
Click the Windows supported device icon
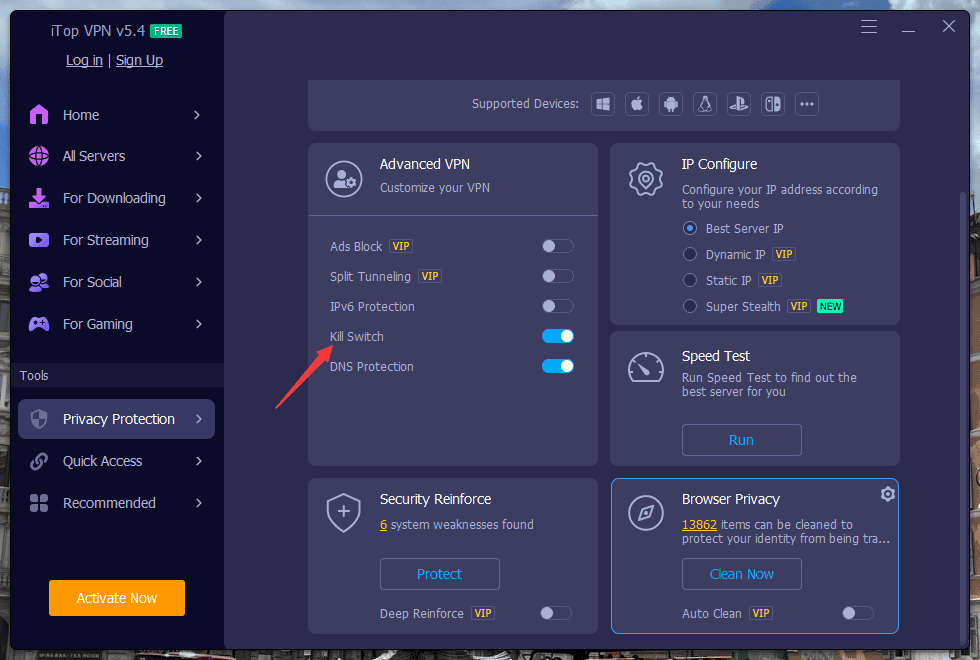coord(602,104)
